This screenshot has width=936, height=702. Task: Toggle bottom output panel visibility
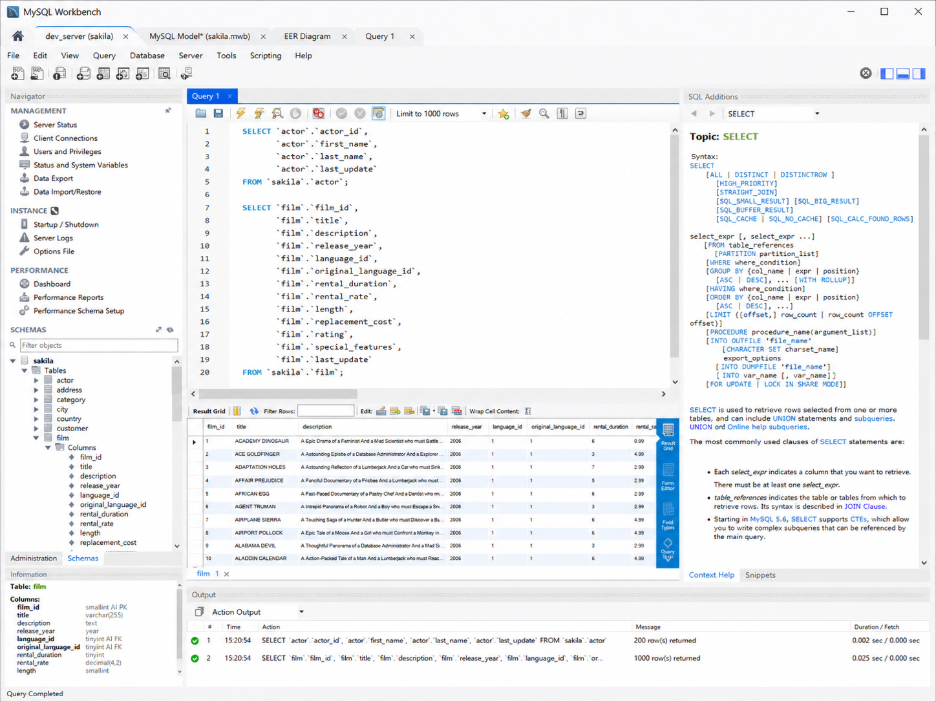903,73
